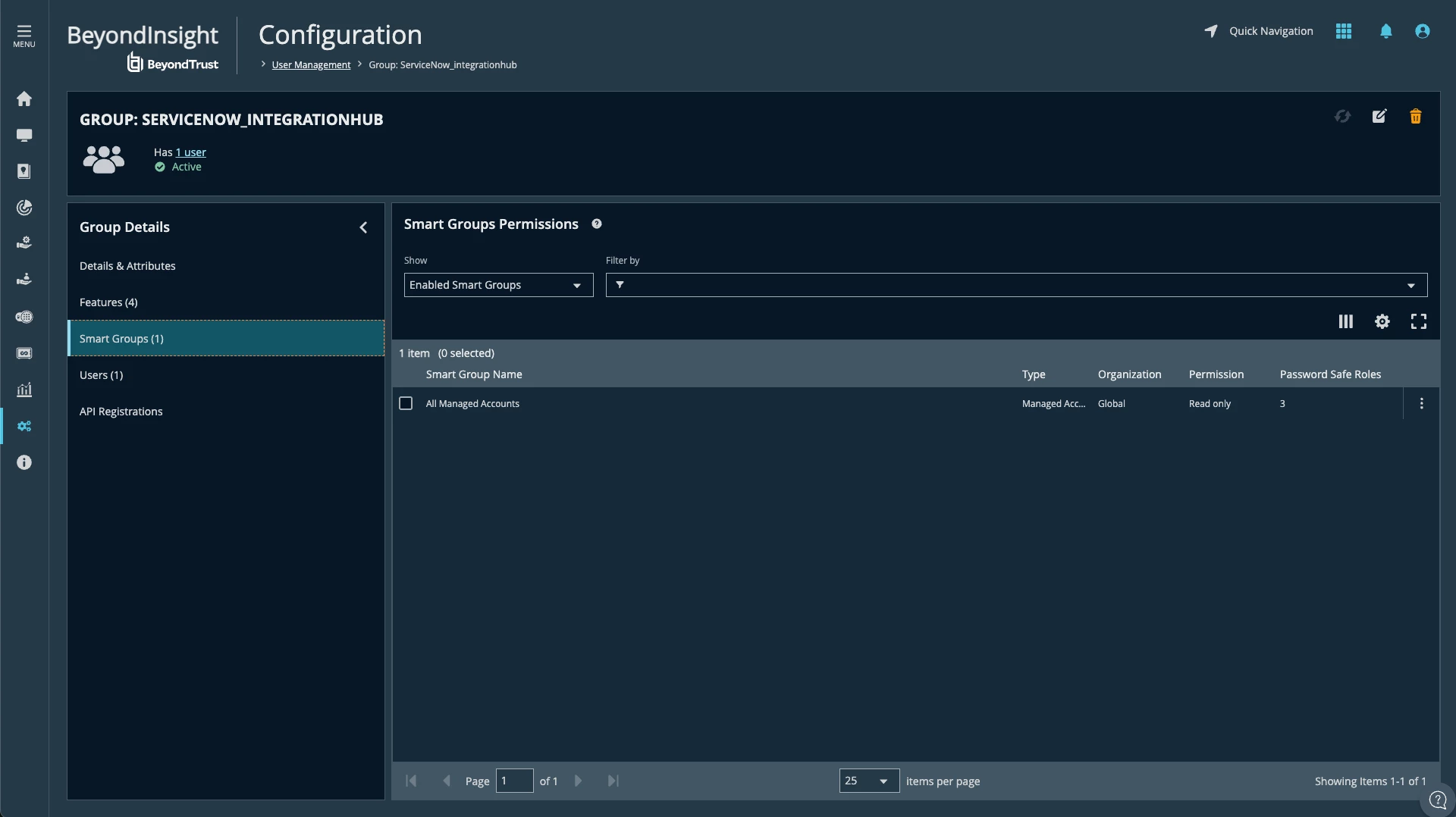Open Features (4) section
The image size is (1456, 817).
[x=226, y=302]
